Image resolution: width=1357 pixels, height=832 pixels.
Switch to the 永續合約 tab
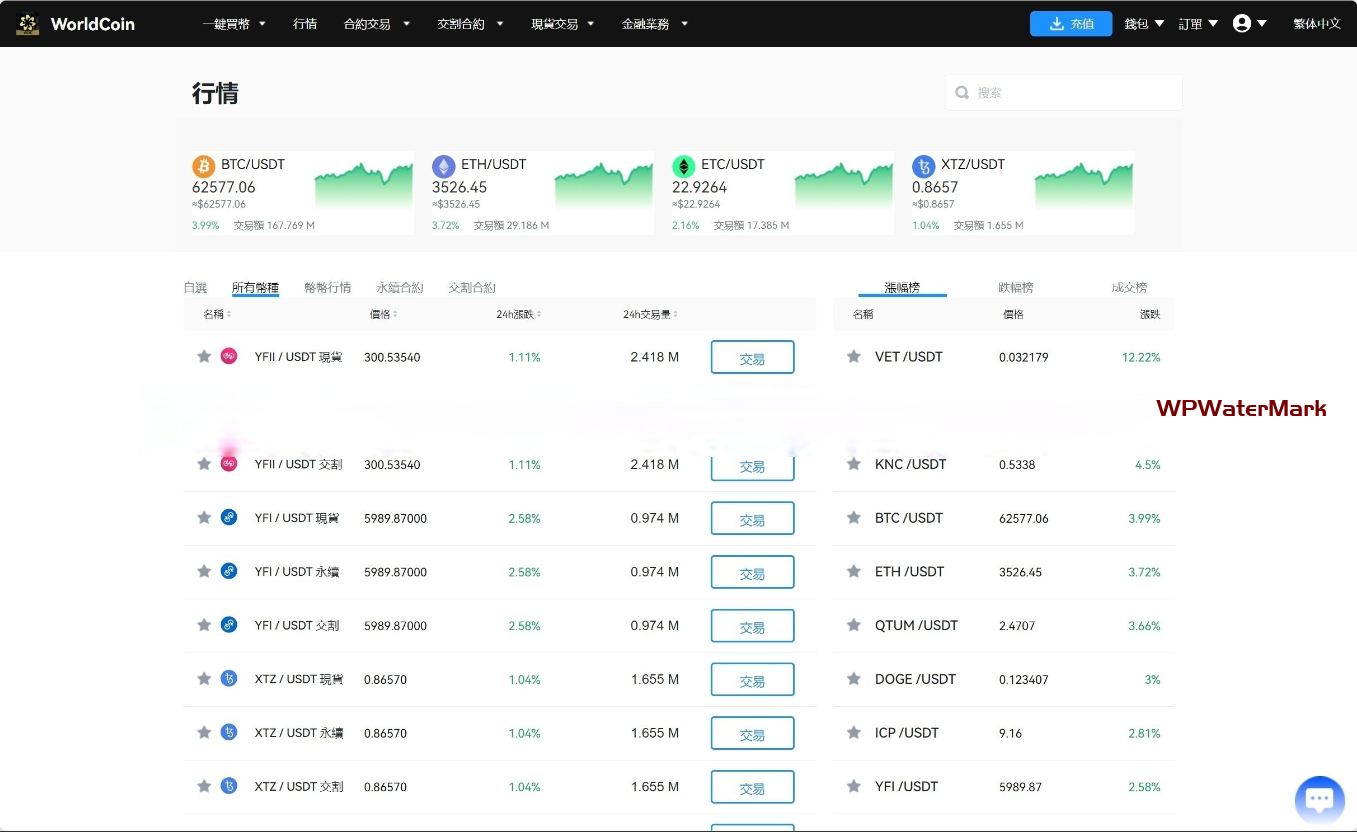400,288
